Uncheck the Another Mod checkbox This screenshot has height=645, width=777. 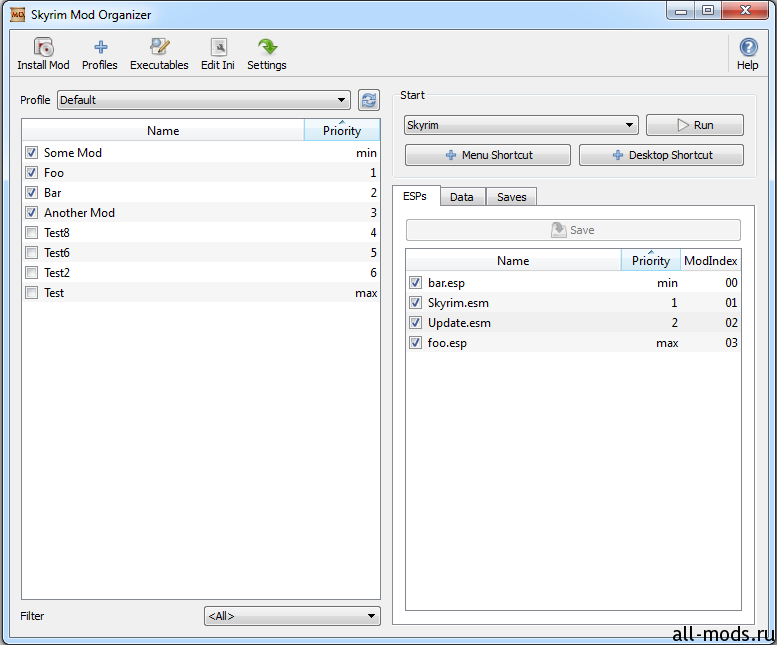(31, 213)
